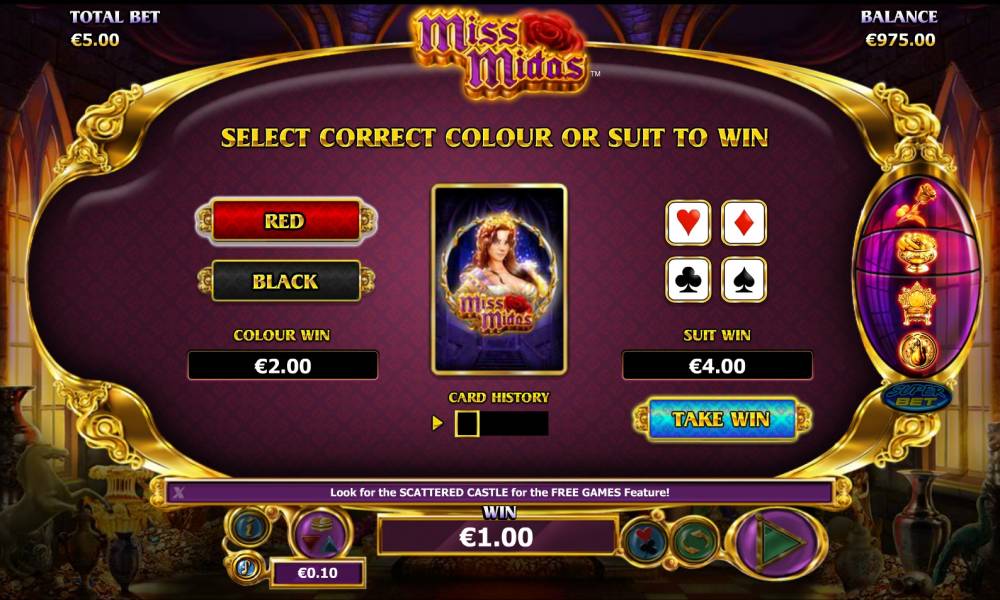Collect winnings with TAKE WIN
This screenshot has height=600, width=1000.
(723, 419)
